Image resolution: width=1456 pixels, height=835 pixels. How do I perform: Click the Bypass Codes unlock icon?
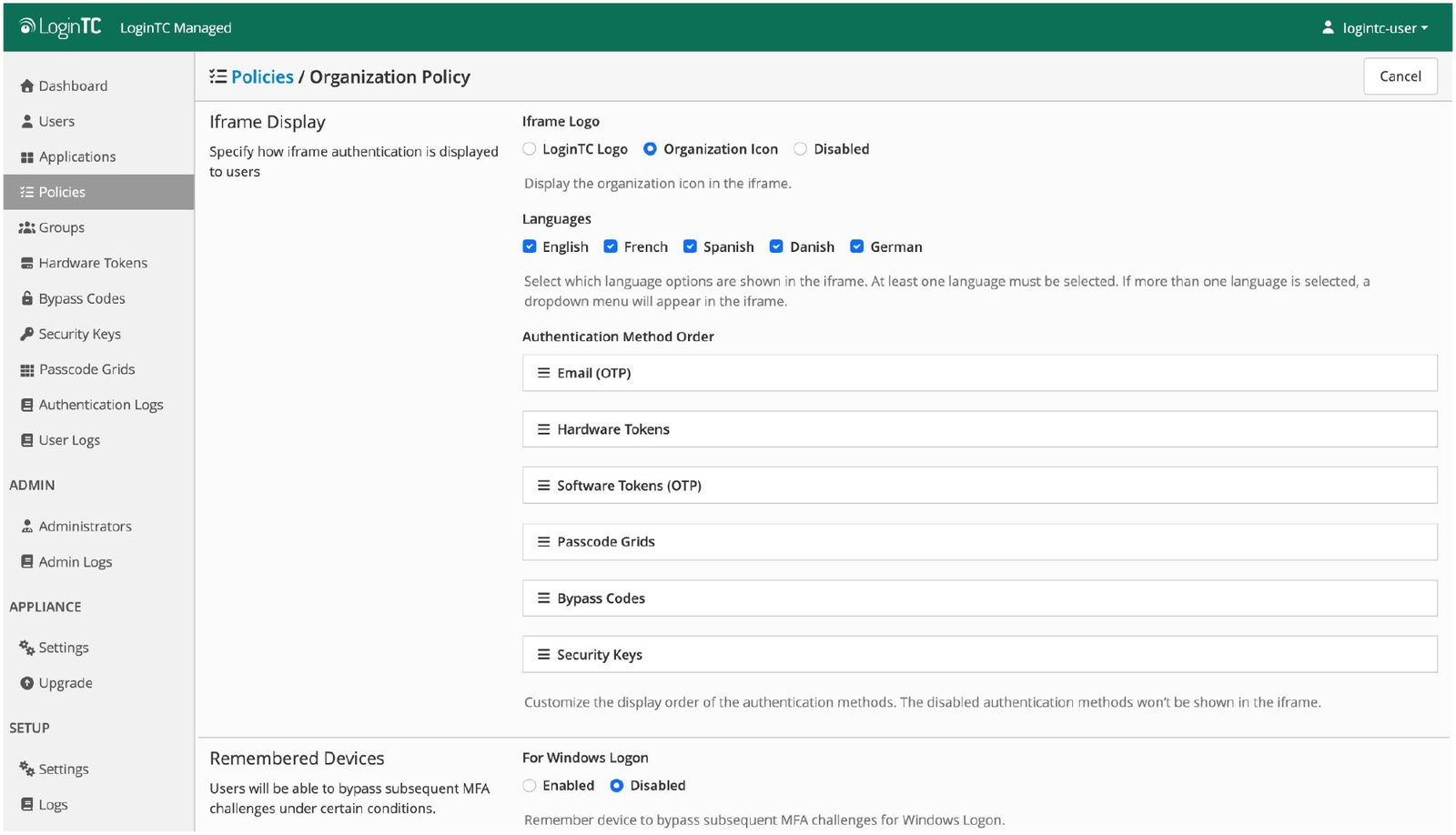pos(27,298)
